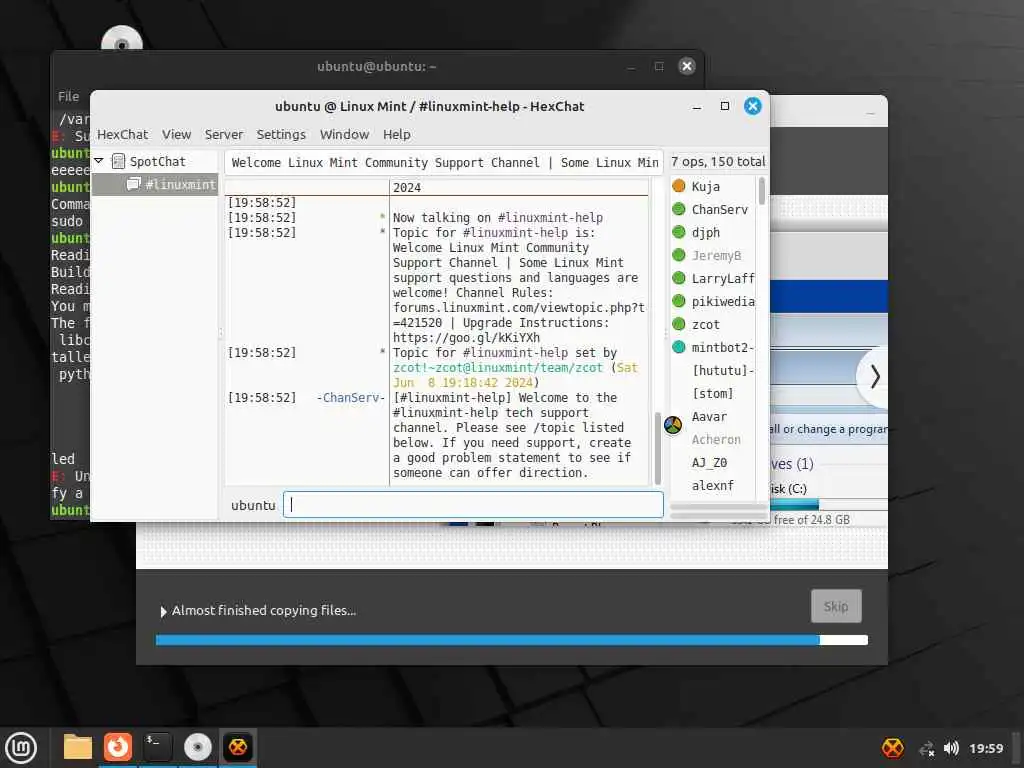The width and height of the screenshot is (1024, 768).
Task: Select user pikiwedia in the user list
Action: click(722, 302)
